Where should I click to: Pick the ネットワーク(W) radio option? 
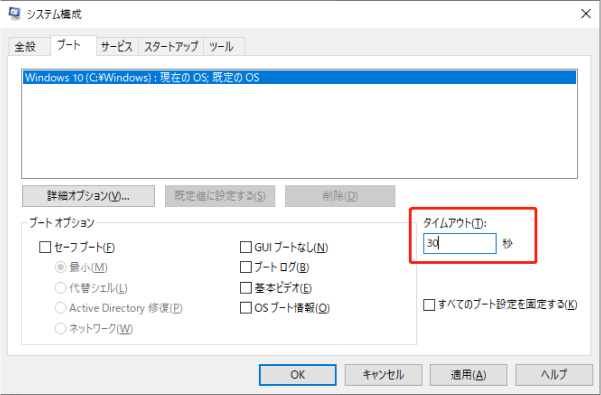click(60, 328)
